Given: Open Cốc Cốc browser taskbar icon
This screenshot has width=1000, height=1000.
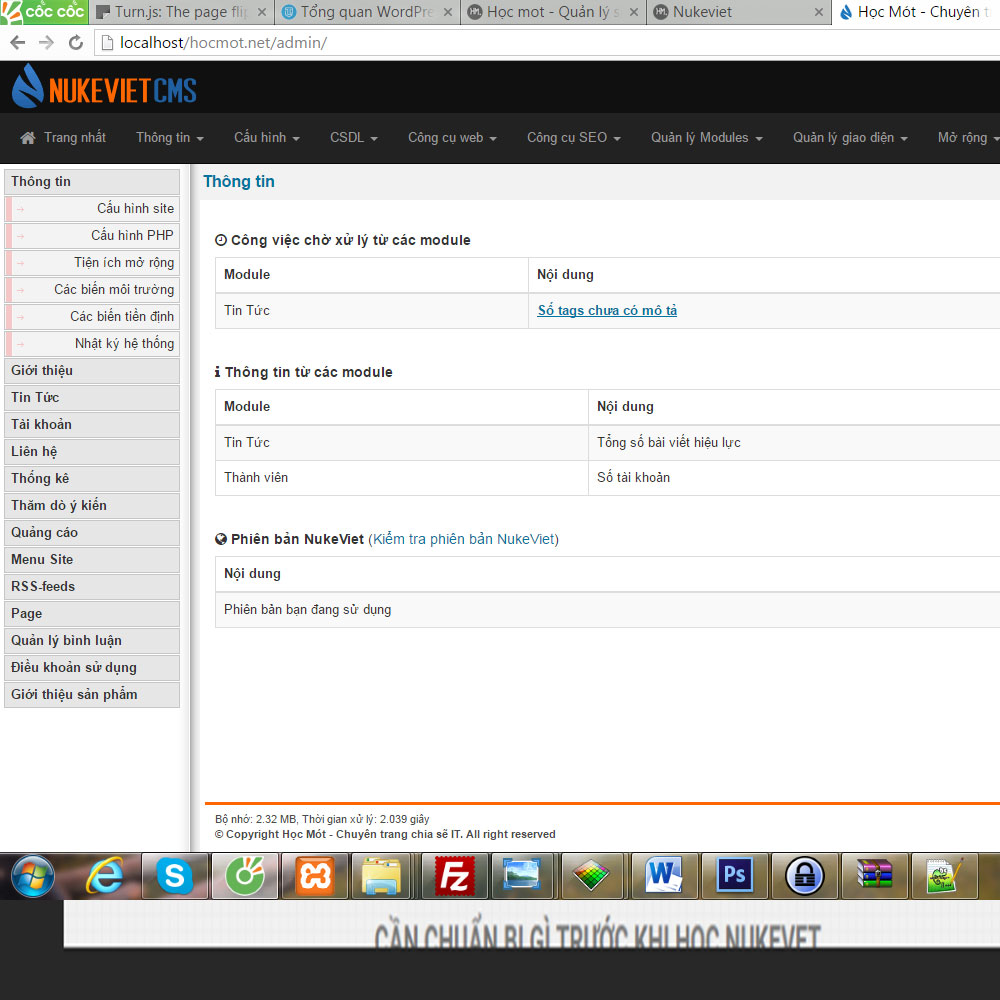Looking at the screenshot, I should pos(245,876).
